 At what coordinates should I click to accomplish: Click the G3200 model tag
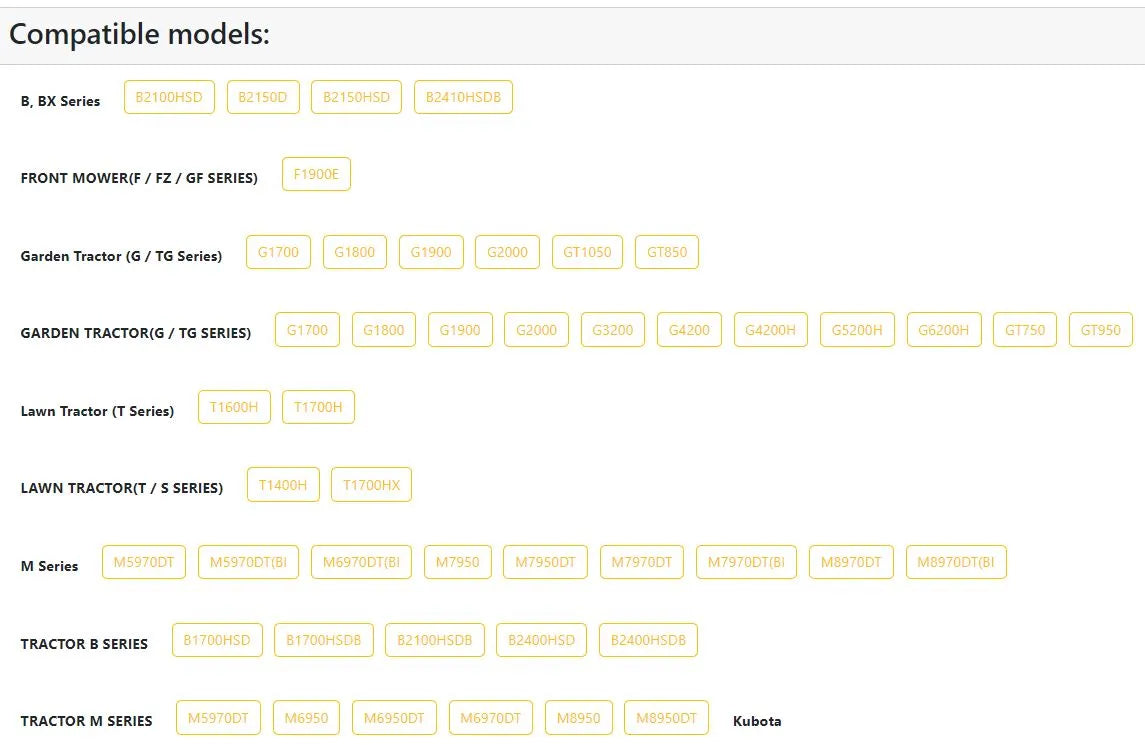click(x=613, y=330)
